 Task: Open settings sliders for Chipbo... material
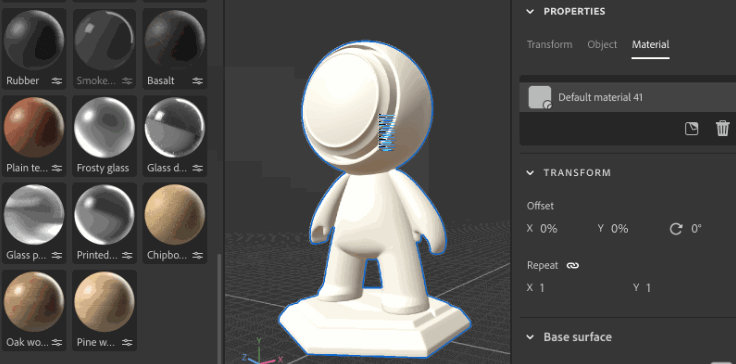198,256
